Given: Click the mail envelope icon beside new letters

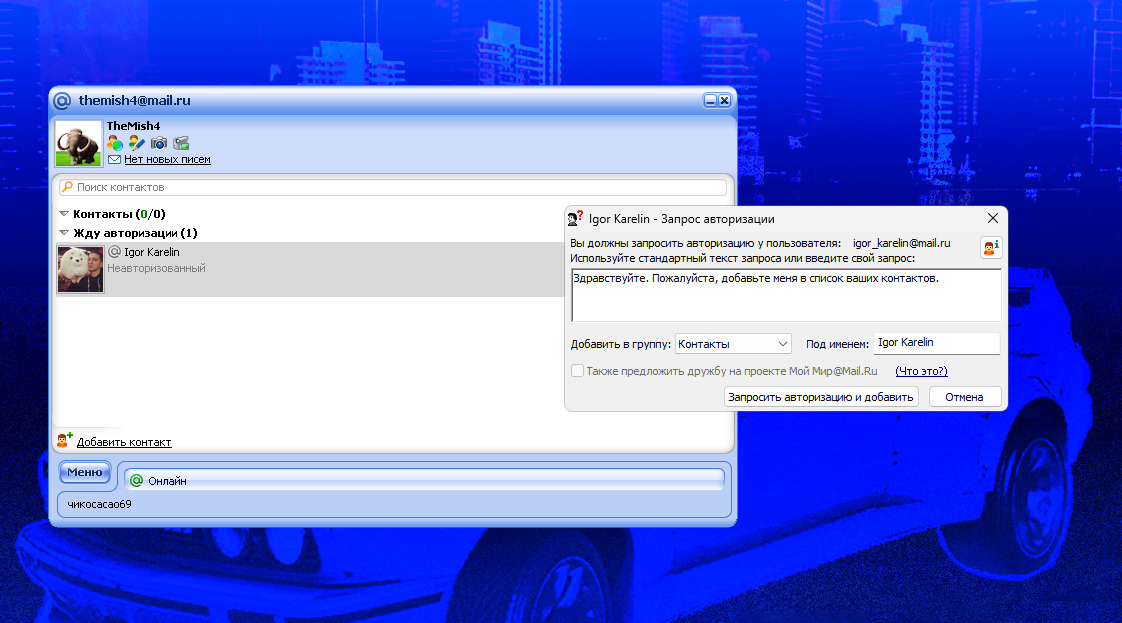Looking at the screenshot, I should coord(114,160).
